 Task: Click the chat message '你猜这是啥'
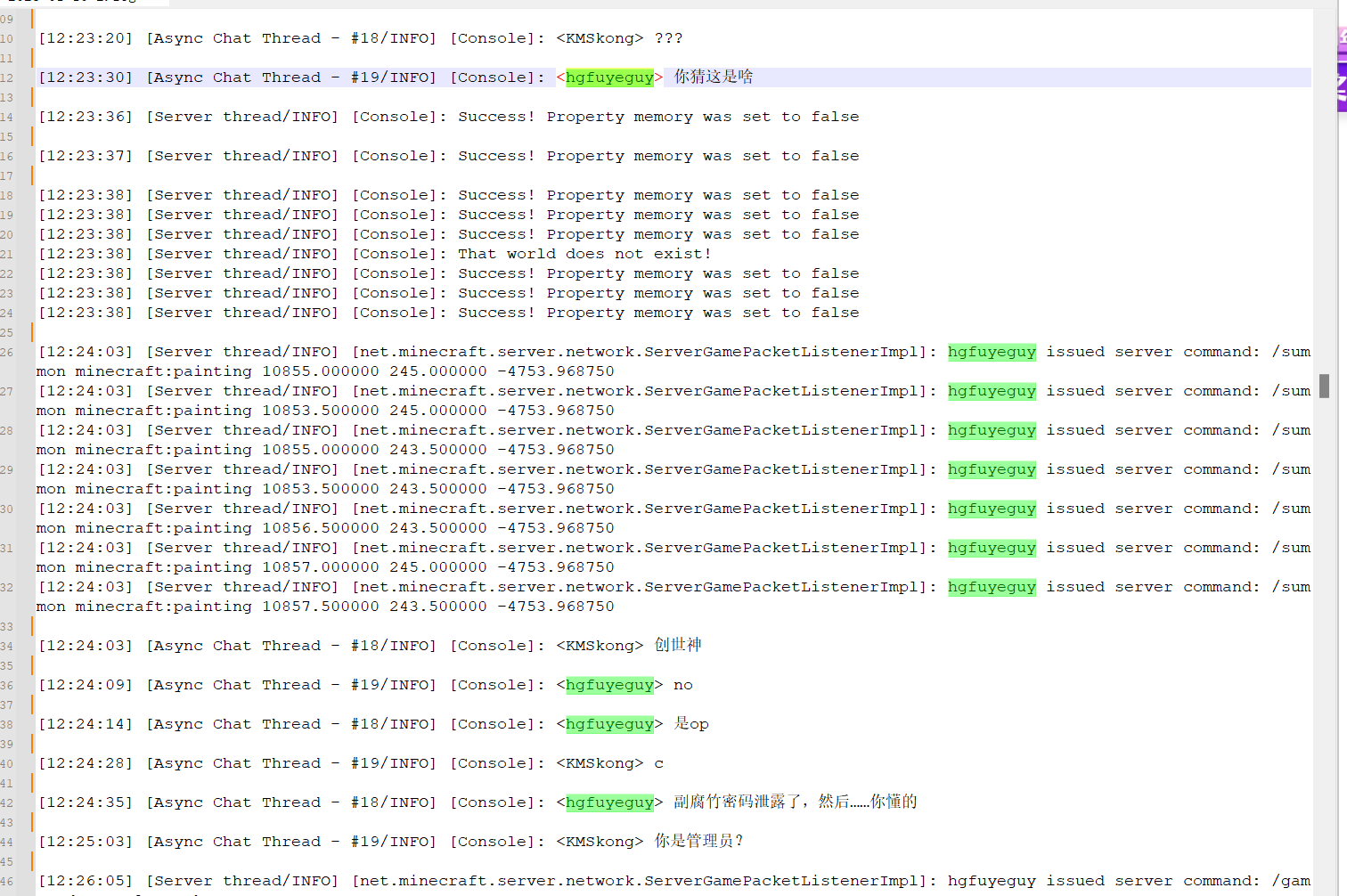coord(713,77)
